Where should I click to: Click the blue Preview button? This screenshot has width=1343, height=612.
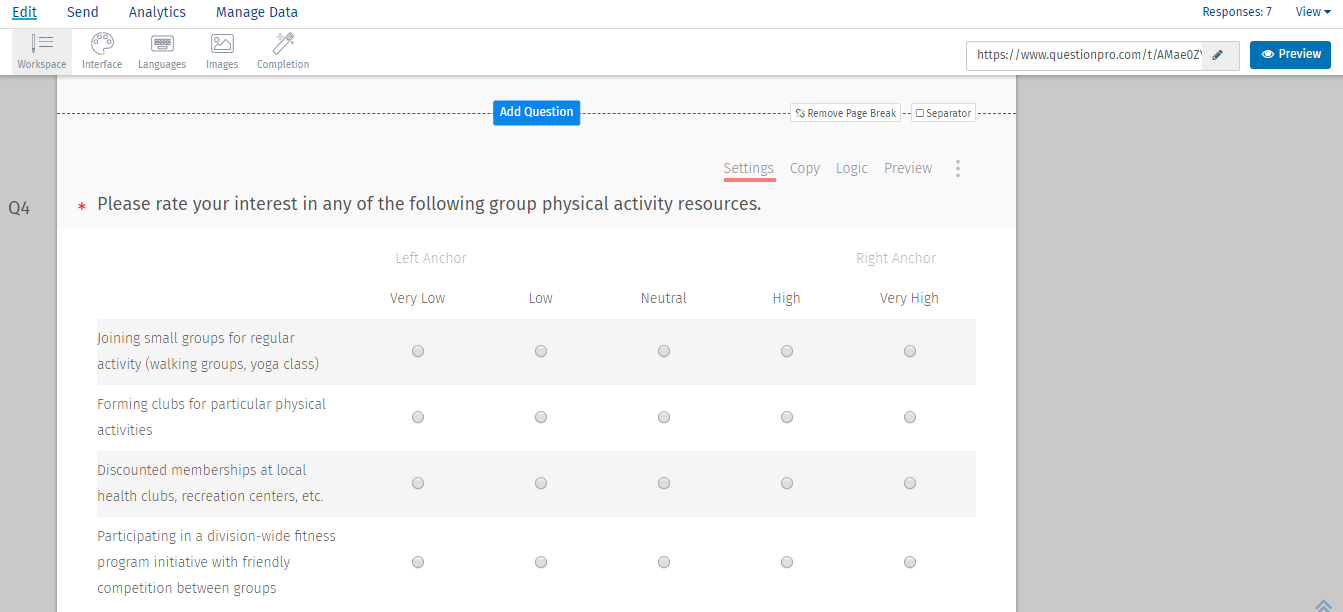[x=1290, y=55]
